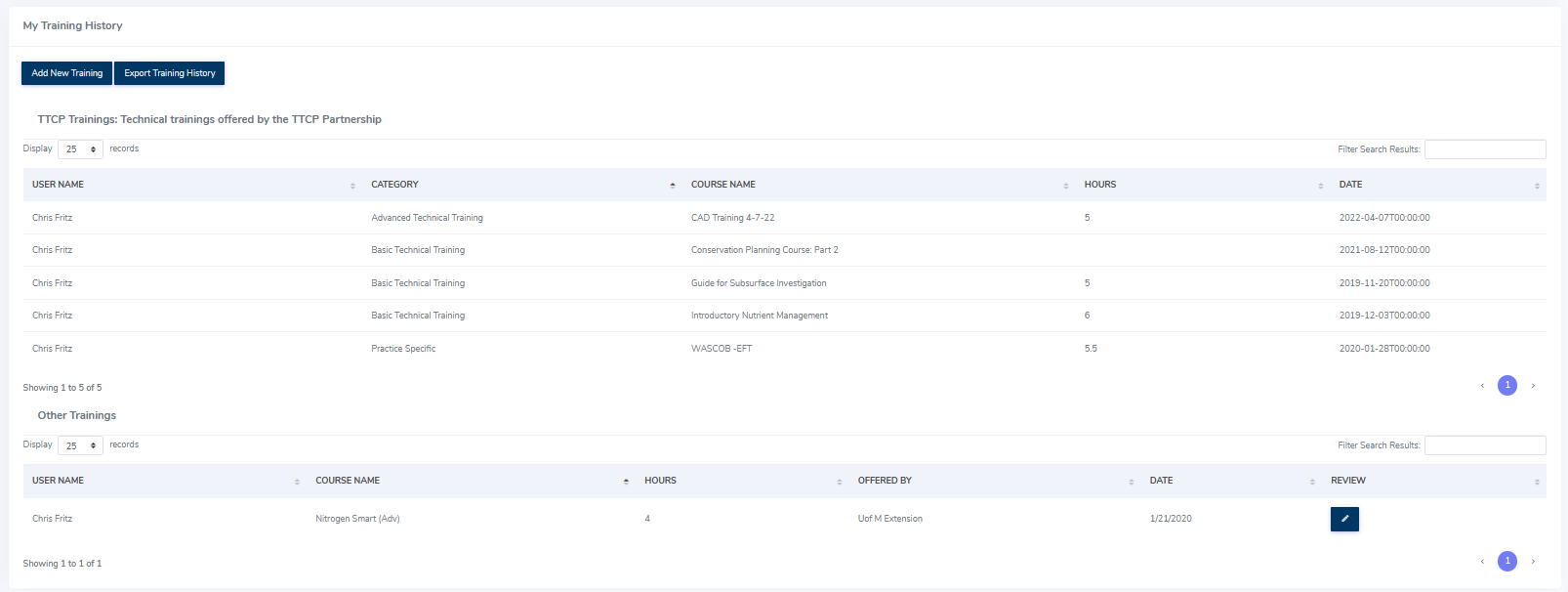Go to previous page in TTCP Trainings

1482,385
